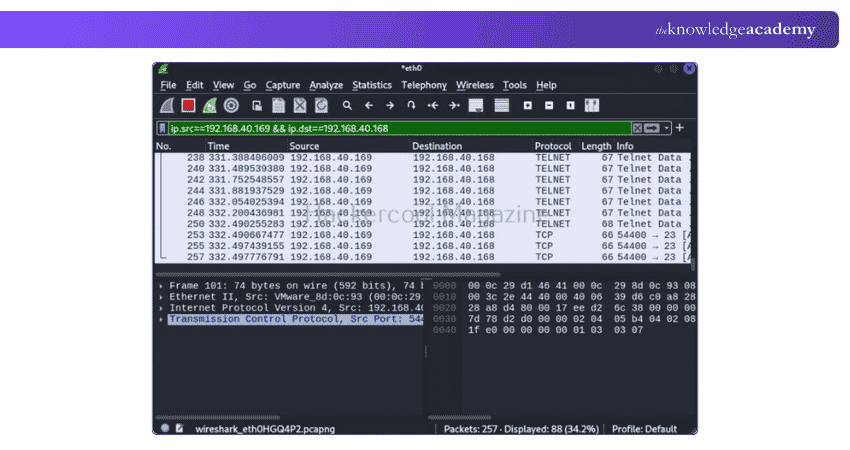
Task: Open a capture file from toolbar
Action: [257, 106]
